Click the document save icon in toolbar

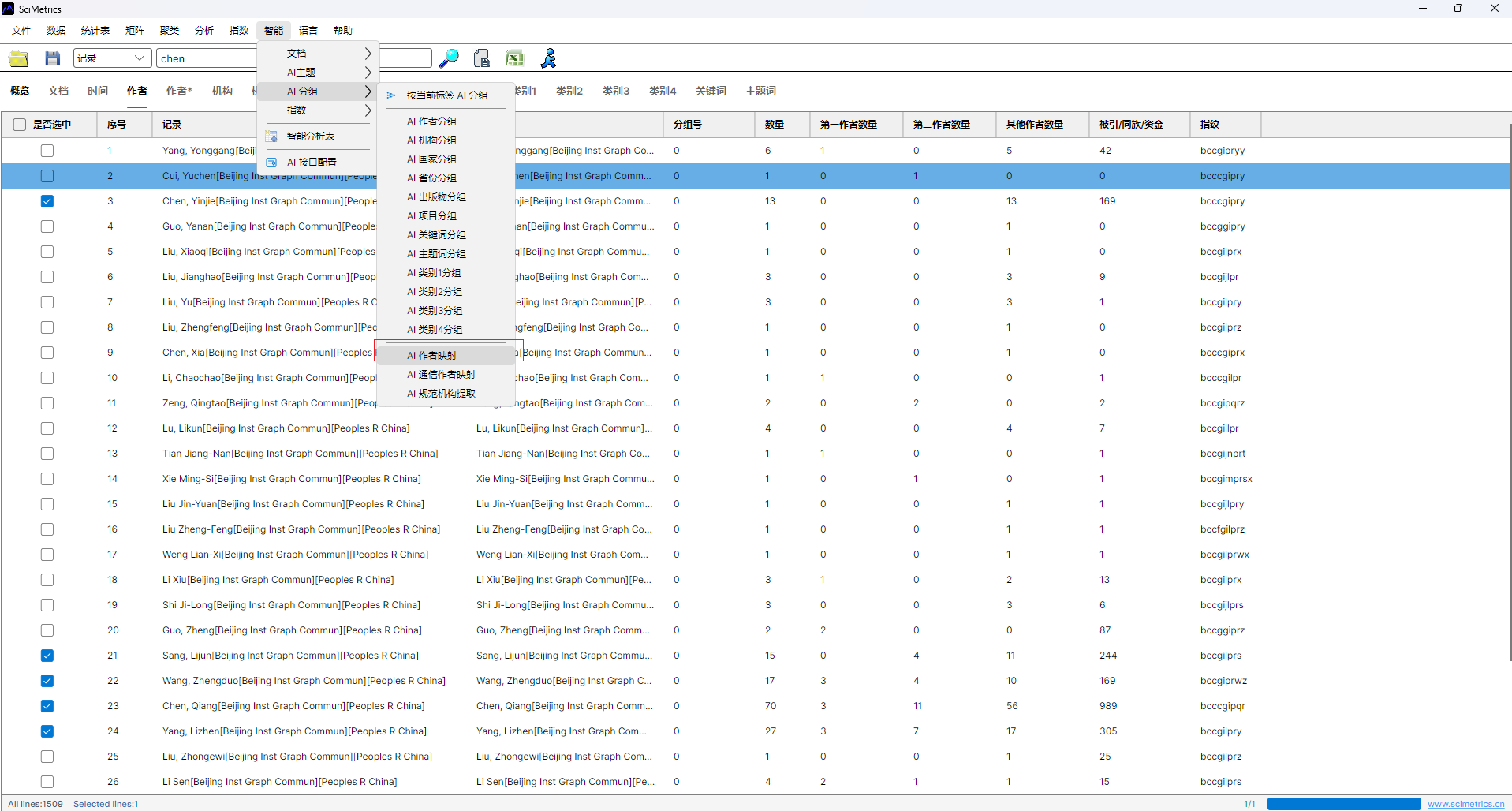(x=482, y=58)
